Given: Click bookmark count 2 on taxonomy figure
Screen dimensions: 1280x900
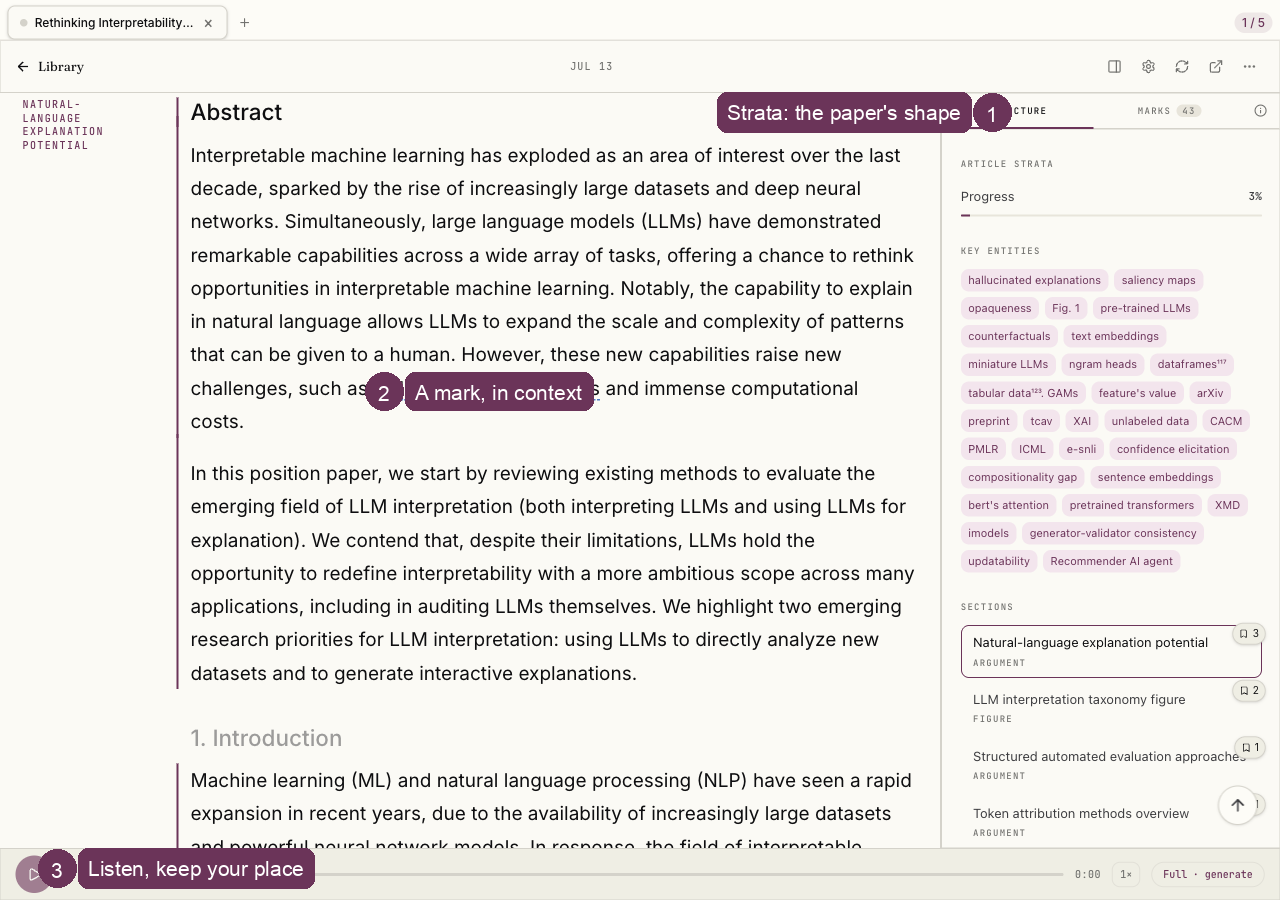Looking at the screenshot, I should pos(1249,690).
